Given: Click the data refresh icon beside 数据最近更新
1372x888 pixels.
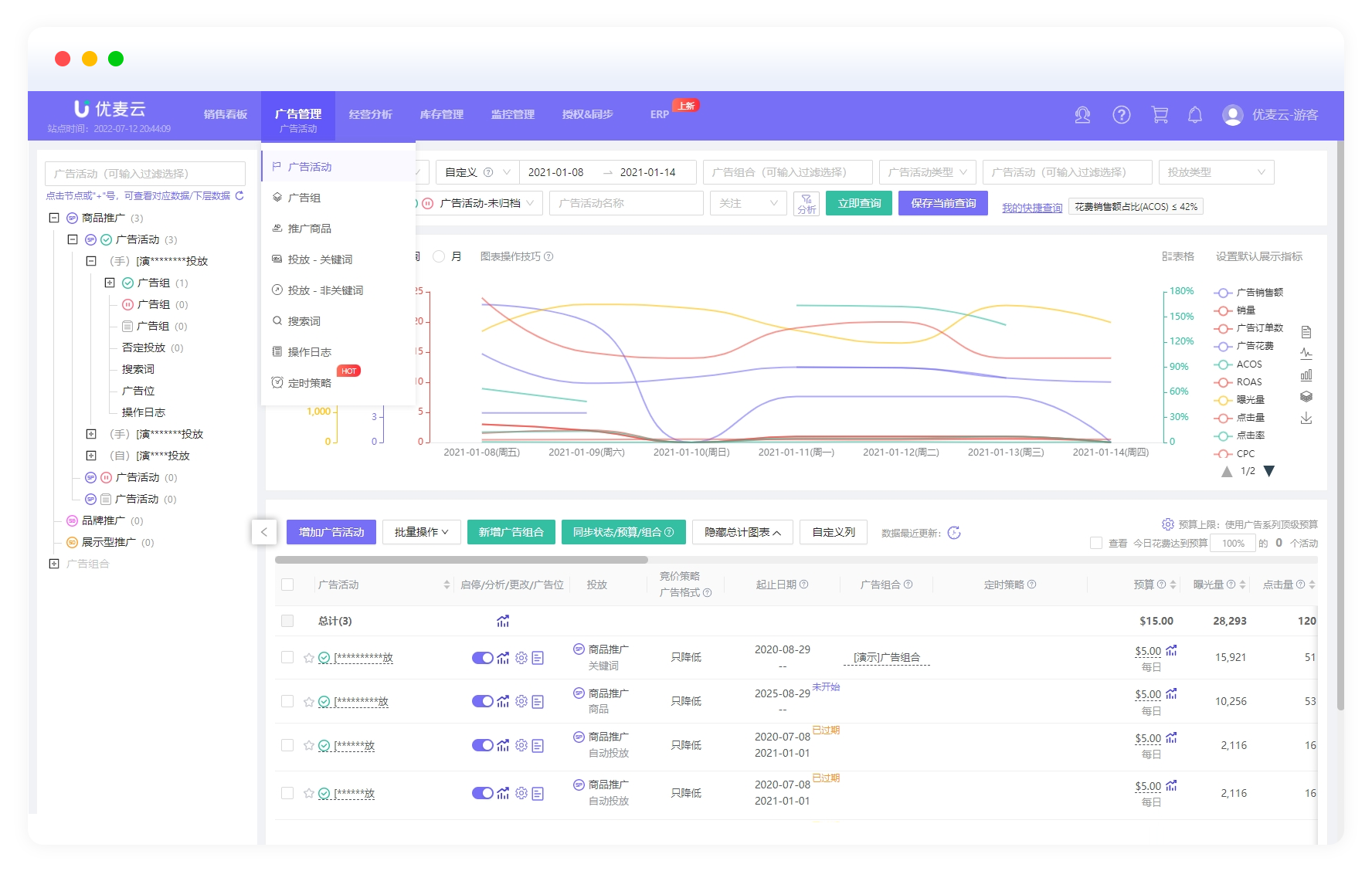Looking at the screenshot, I should [x=954, y=533].
